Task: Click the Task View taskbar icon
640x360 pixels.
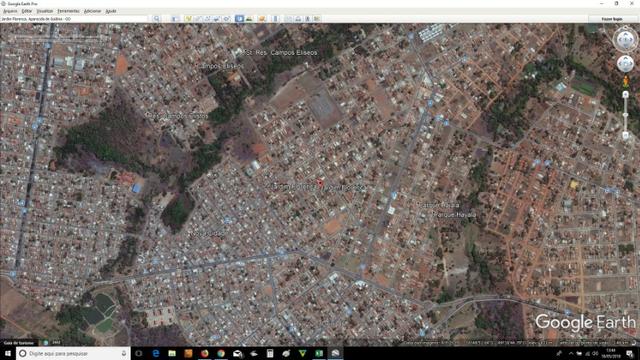Action: click(x=139, y=353)
